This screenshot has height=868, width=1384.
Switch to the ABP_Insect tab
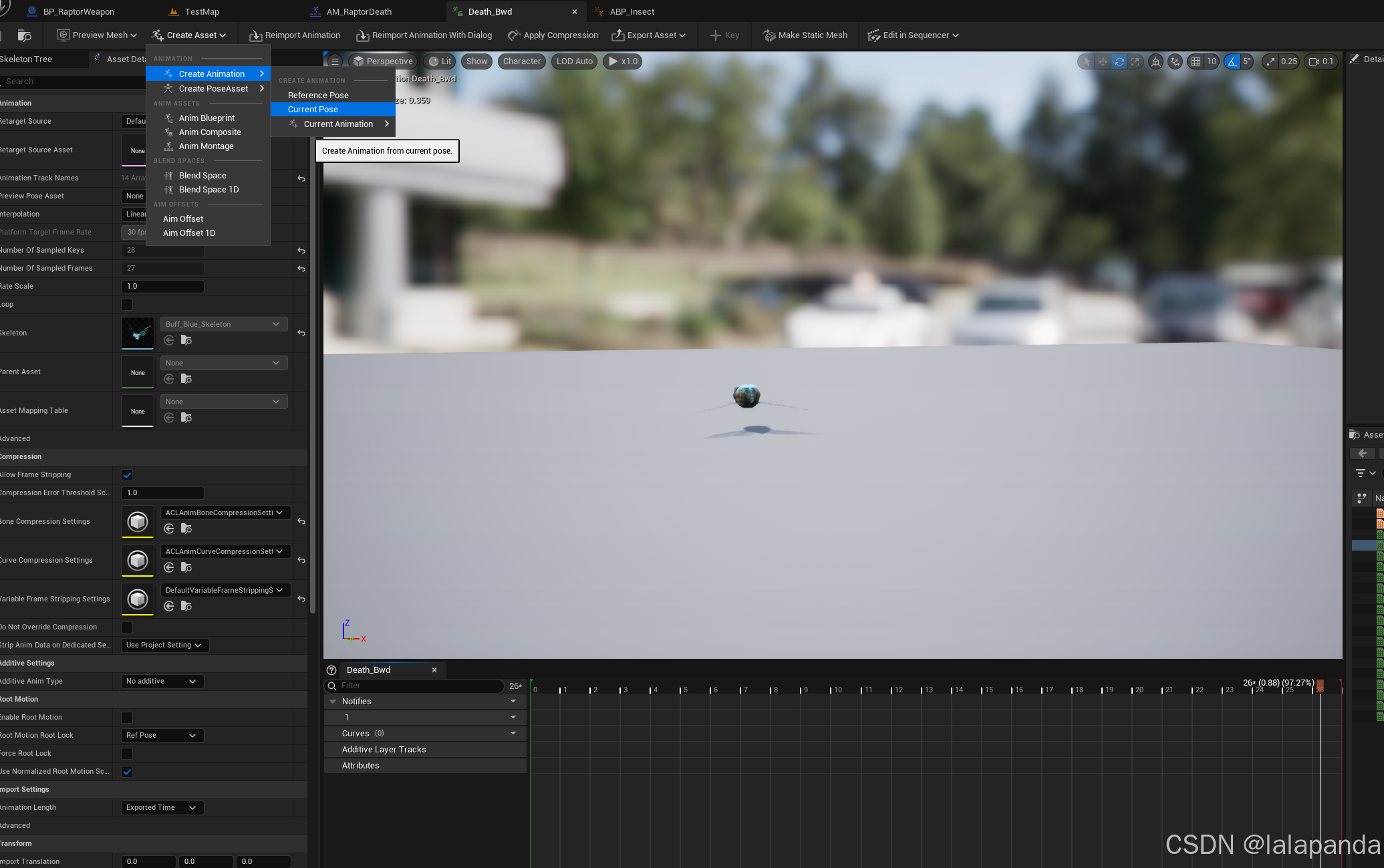(x=632, y=11)
